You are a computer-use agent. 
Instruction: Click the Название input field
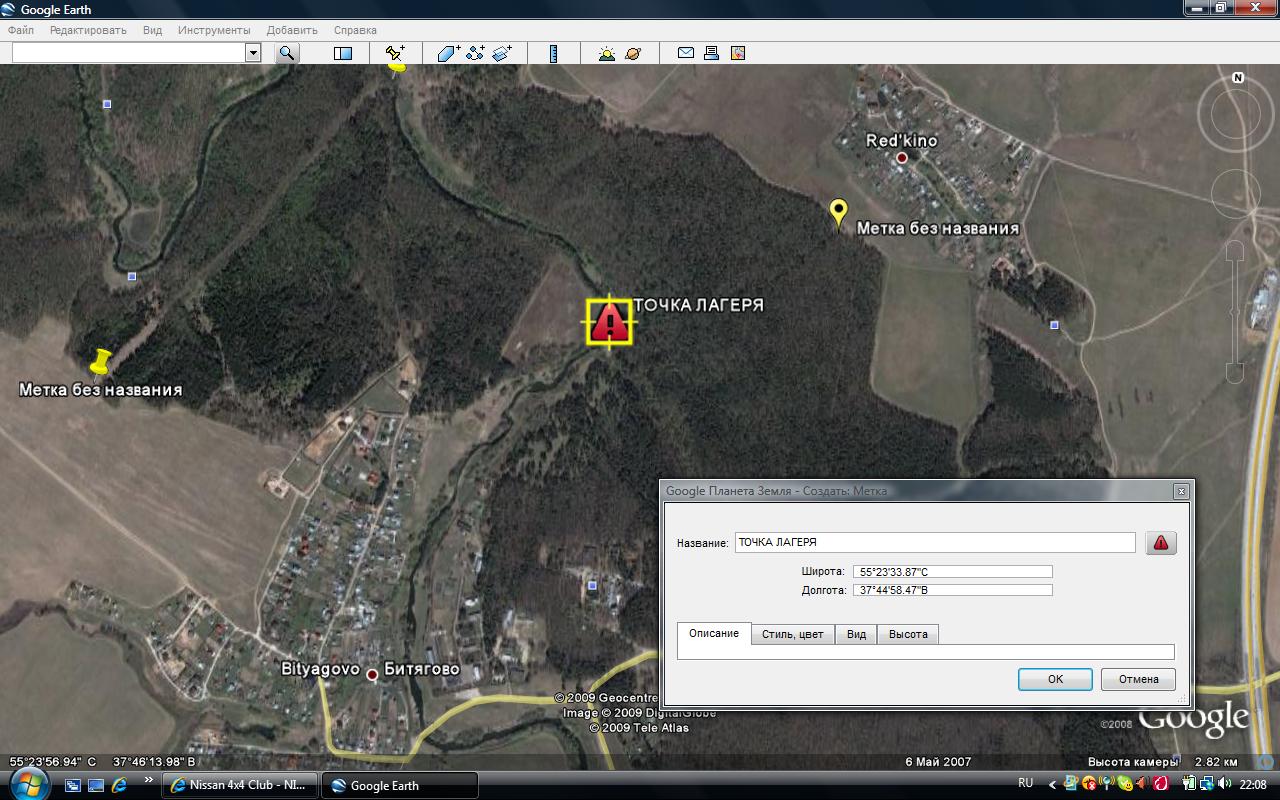point(935,542)
